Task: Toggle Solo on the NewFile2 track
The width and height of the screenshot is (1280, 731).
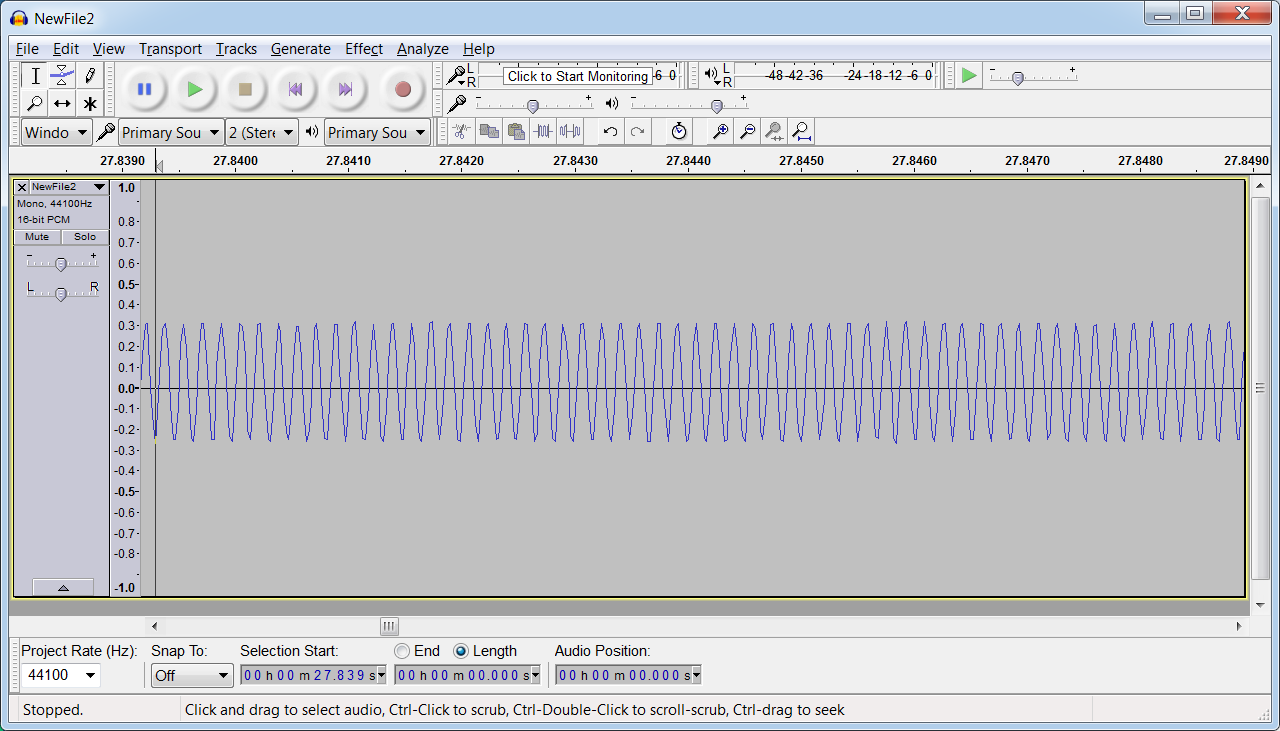Action: pyautogui.click(x=85, y=237)
